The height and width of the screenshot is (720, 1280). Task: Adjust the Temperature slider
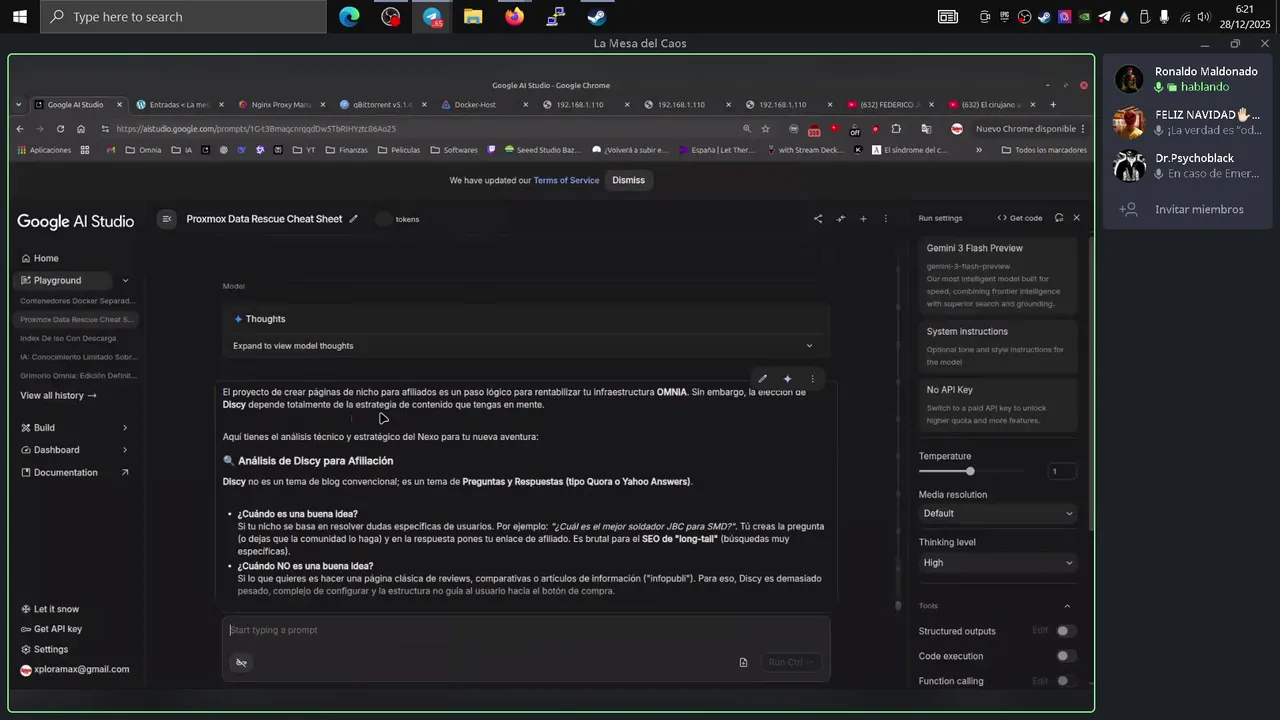coord(970,471)
